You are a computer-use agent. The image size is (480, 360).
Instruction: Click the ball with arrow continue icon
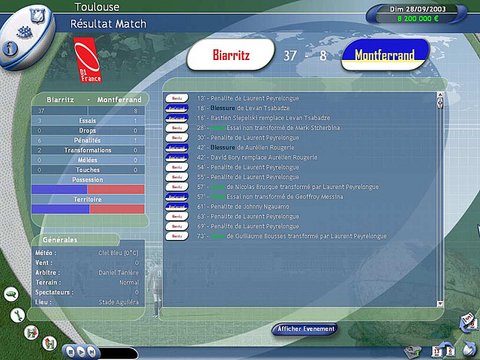[470, 349]
